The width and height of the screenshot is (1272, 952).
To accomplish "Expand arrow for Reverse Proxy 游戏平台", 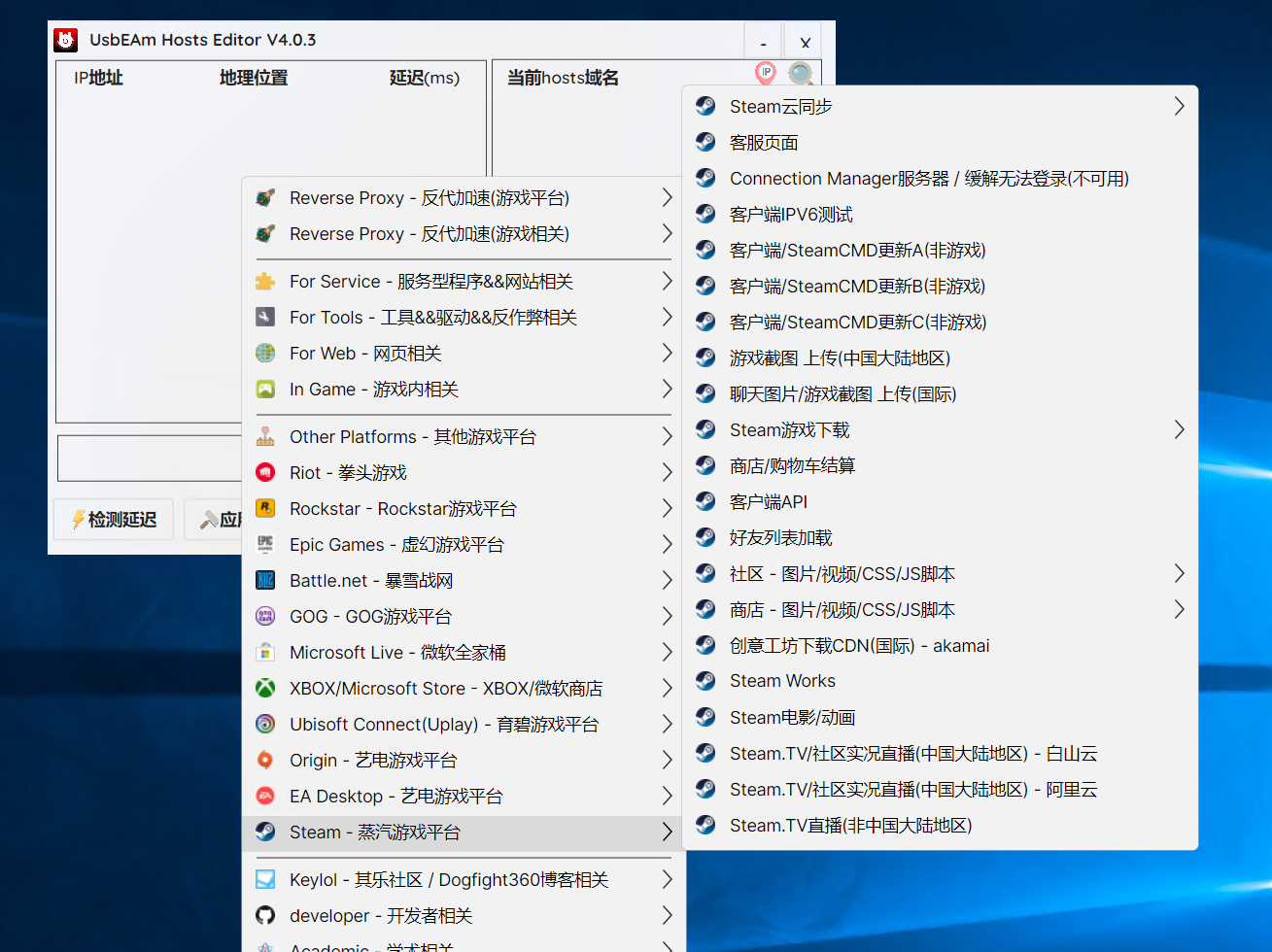I will click(x=667, y=197).
